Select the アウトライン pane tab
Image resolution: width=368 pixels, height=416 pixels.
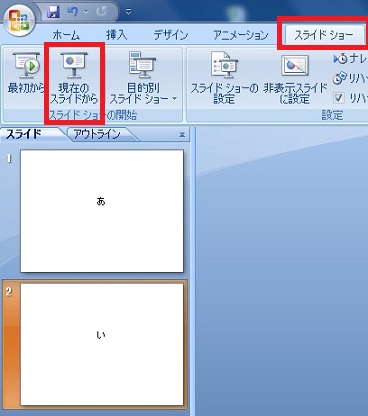[97, 134]
